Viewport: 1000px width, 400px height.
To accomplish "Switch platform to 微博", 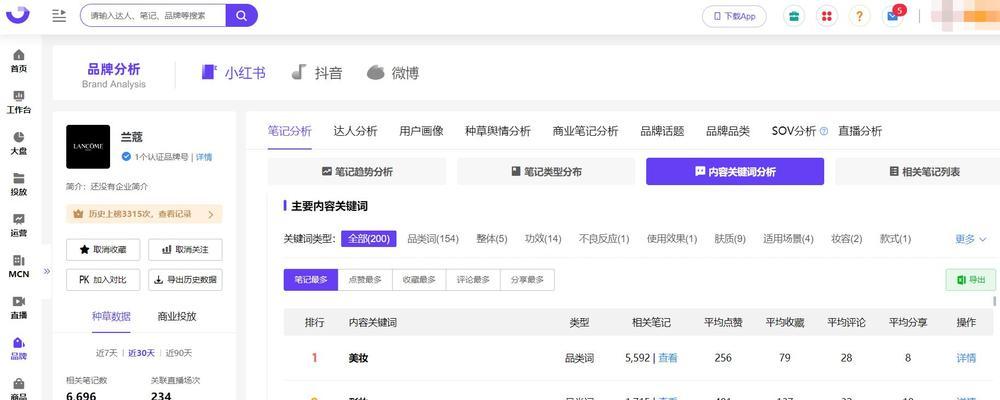I will [x=393, y=73].
